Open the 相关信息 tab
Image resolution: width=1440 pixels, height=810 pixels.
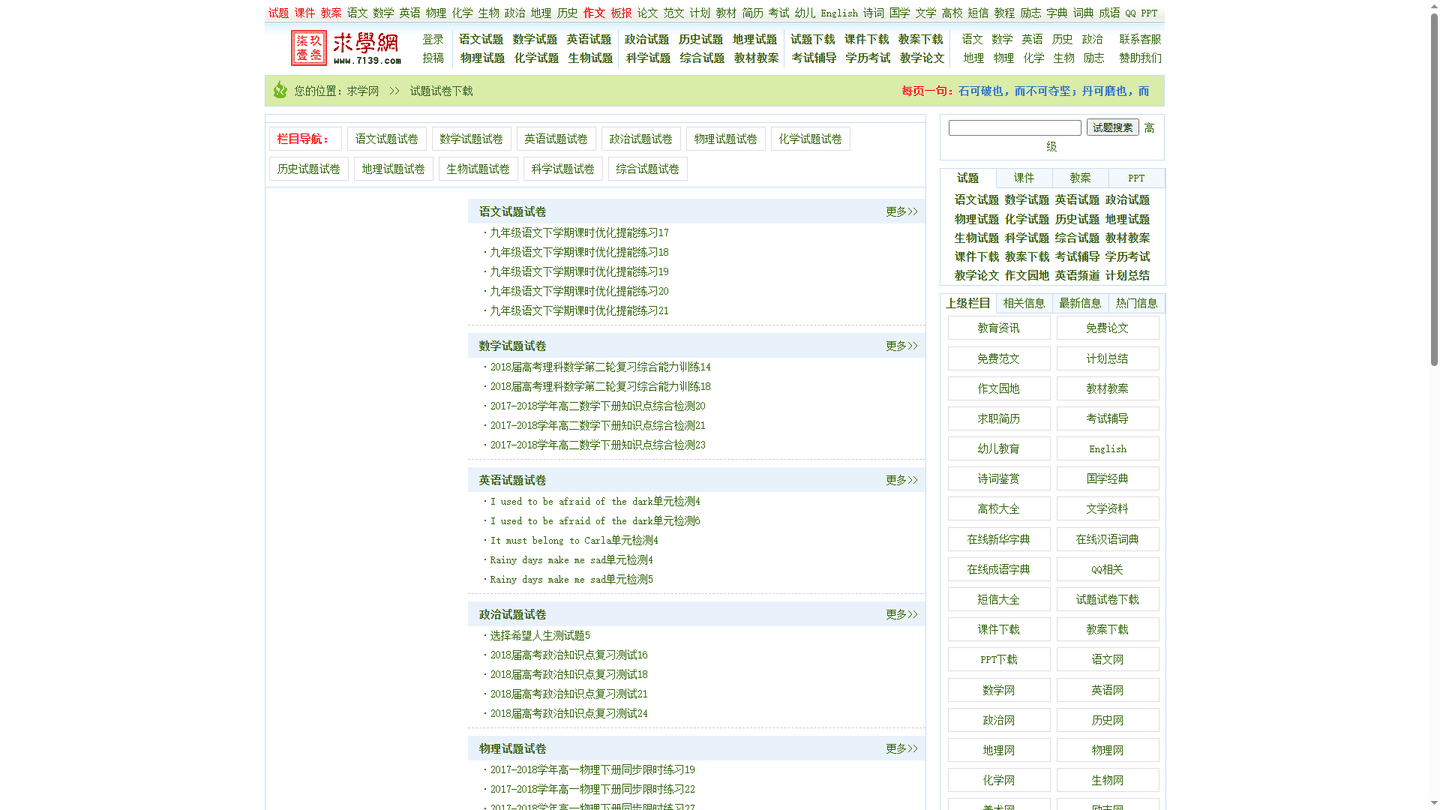[x=1024, y=303]
